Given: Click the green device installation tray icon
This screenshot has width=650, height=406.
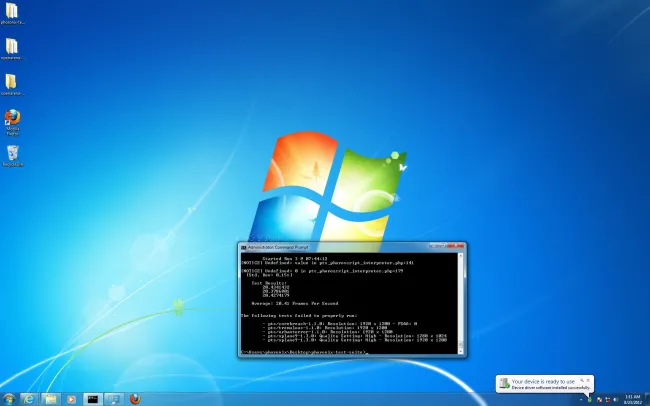Looking at the screenshot, I should coord(590,399).
